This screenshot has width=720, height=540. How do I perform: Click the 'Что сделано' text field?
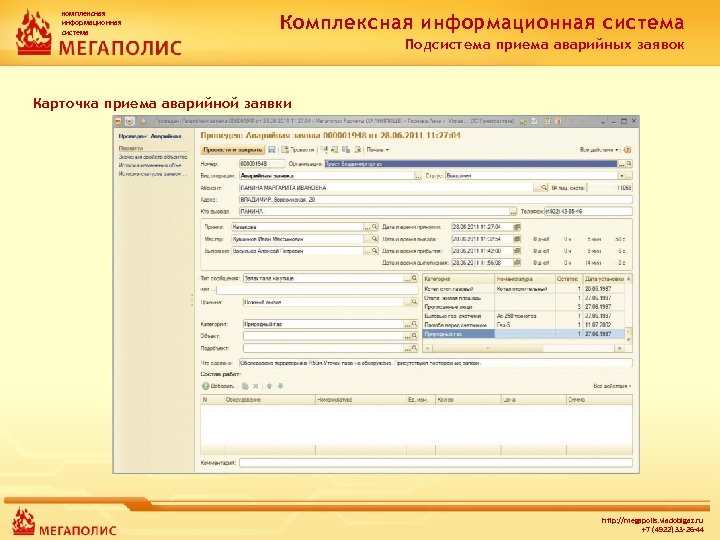coord(436,363)
